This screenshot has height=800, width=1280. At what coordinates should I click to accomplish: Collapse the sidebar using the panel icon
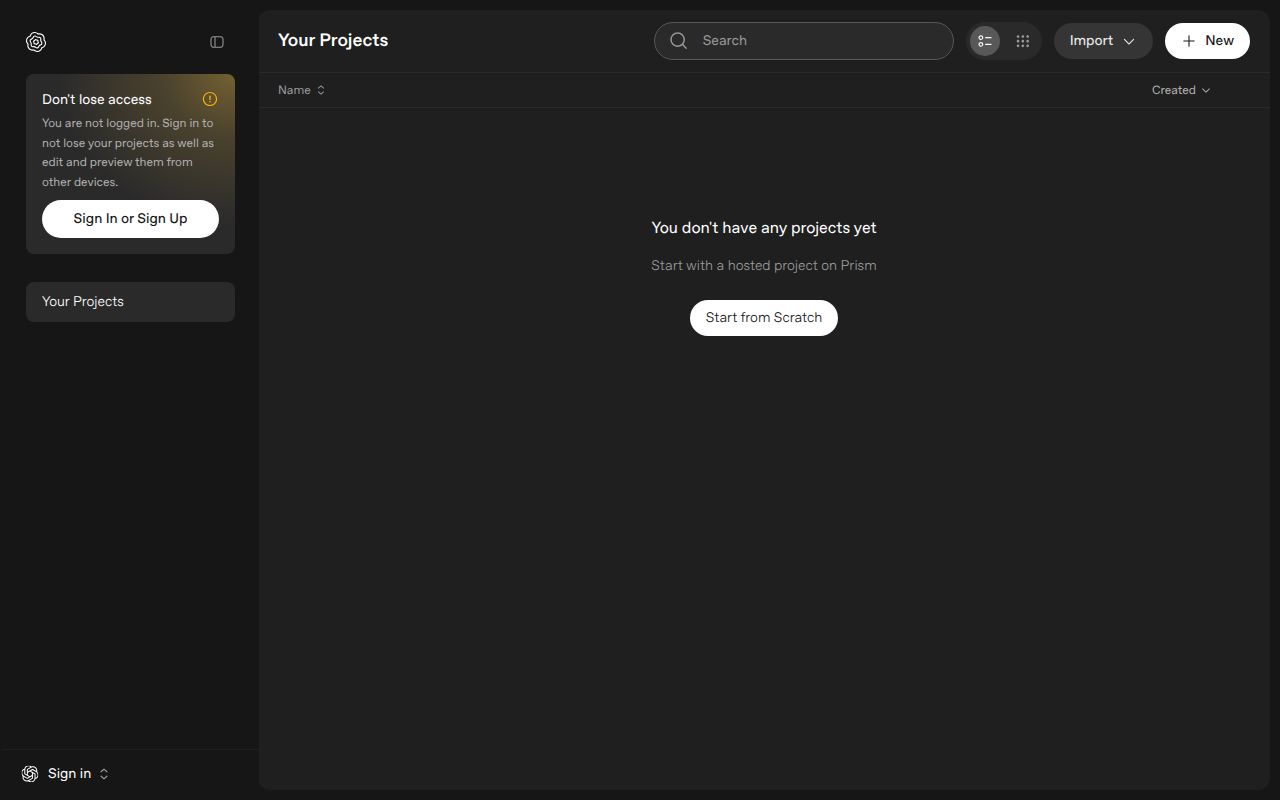coord(217,42)
